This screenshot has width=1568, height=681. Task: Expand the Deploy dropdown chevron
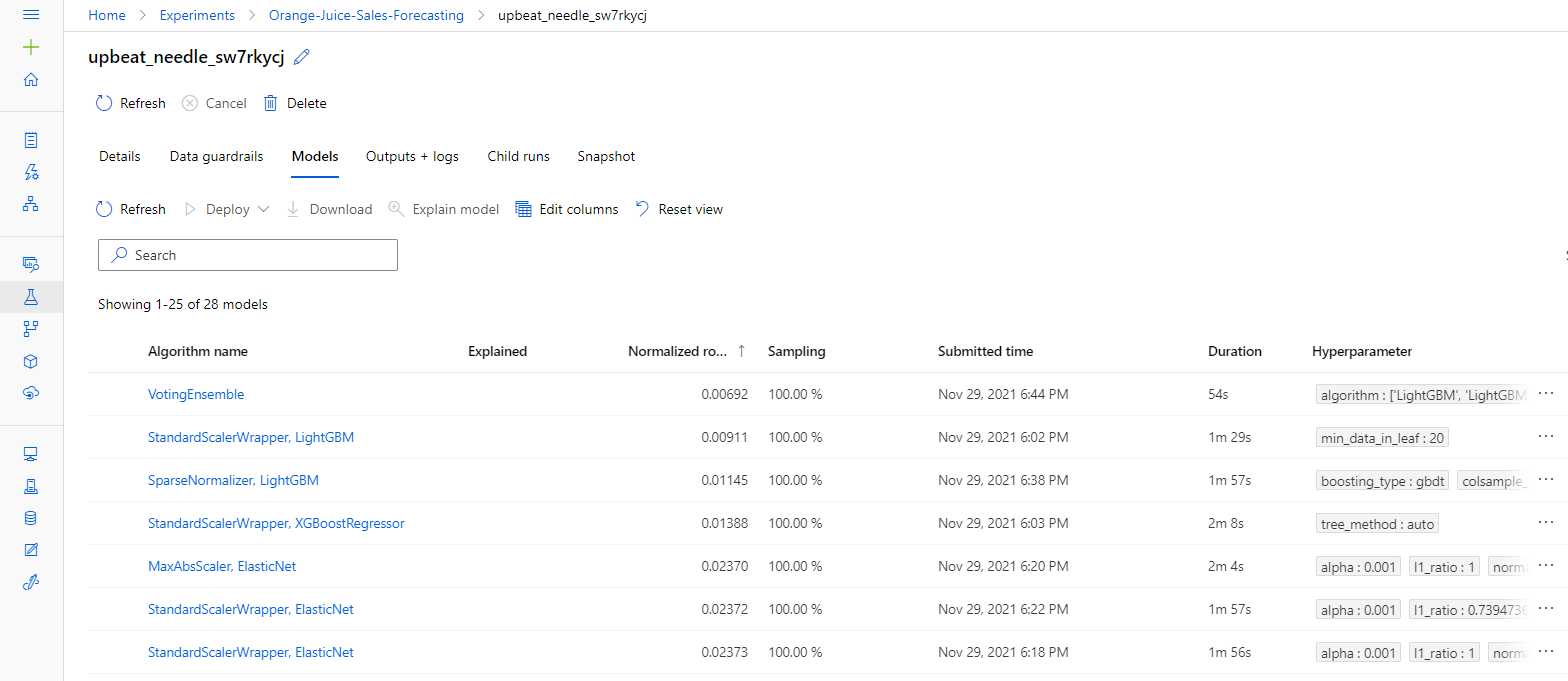click(x=264, y=209)
